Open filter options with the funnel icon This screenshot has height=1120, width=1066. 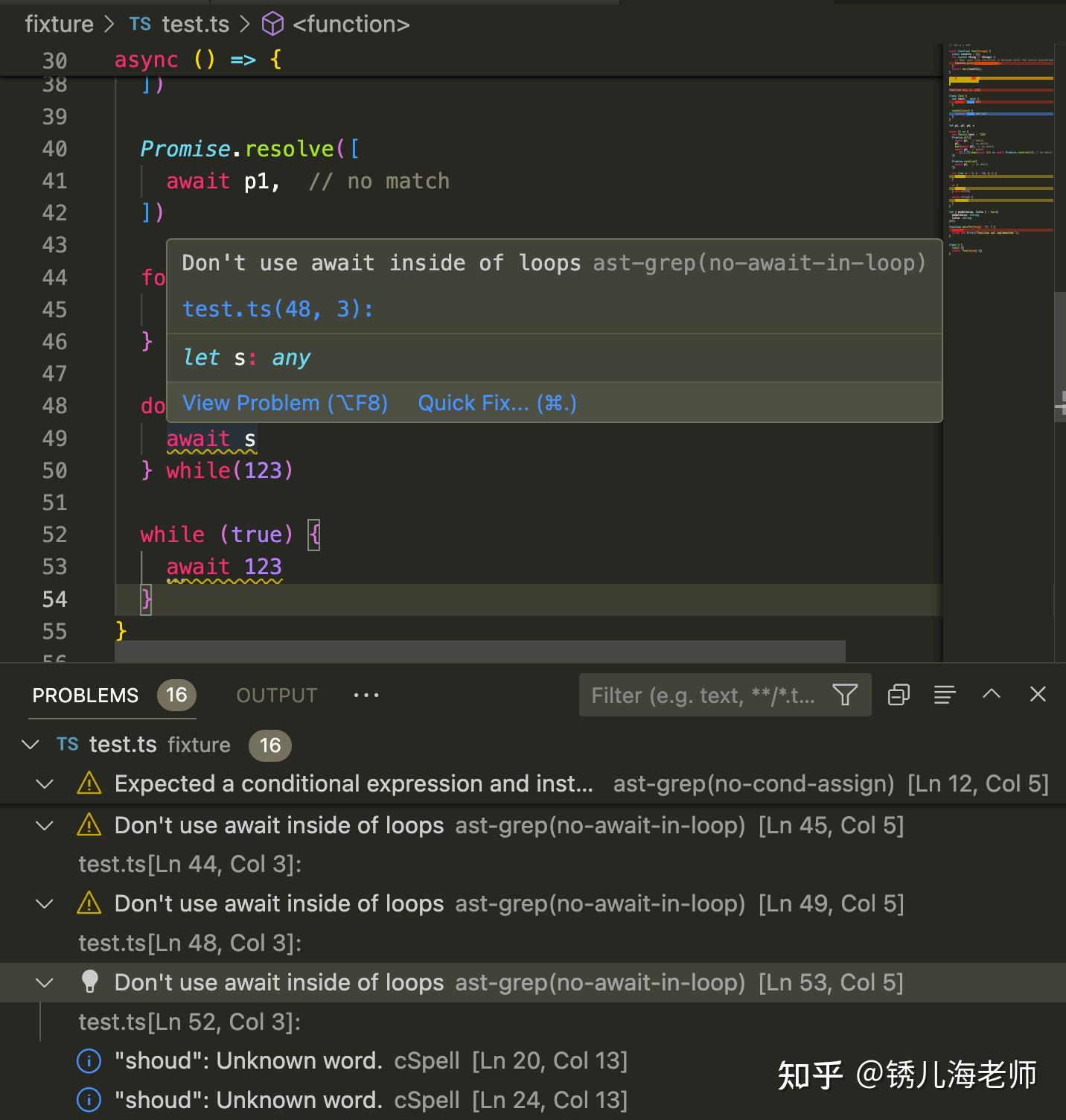coord(845,695)
